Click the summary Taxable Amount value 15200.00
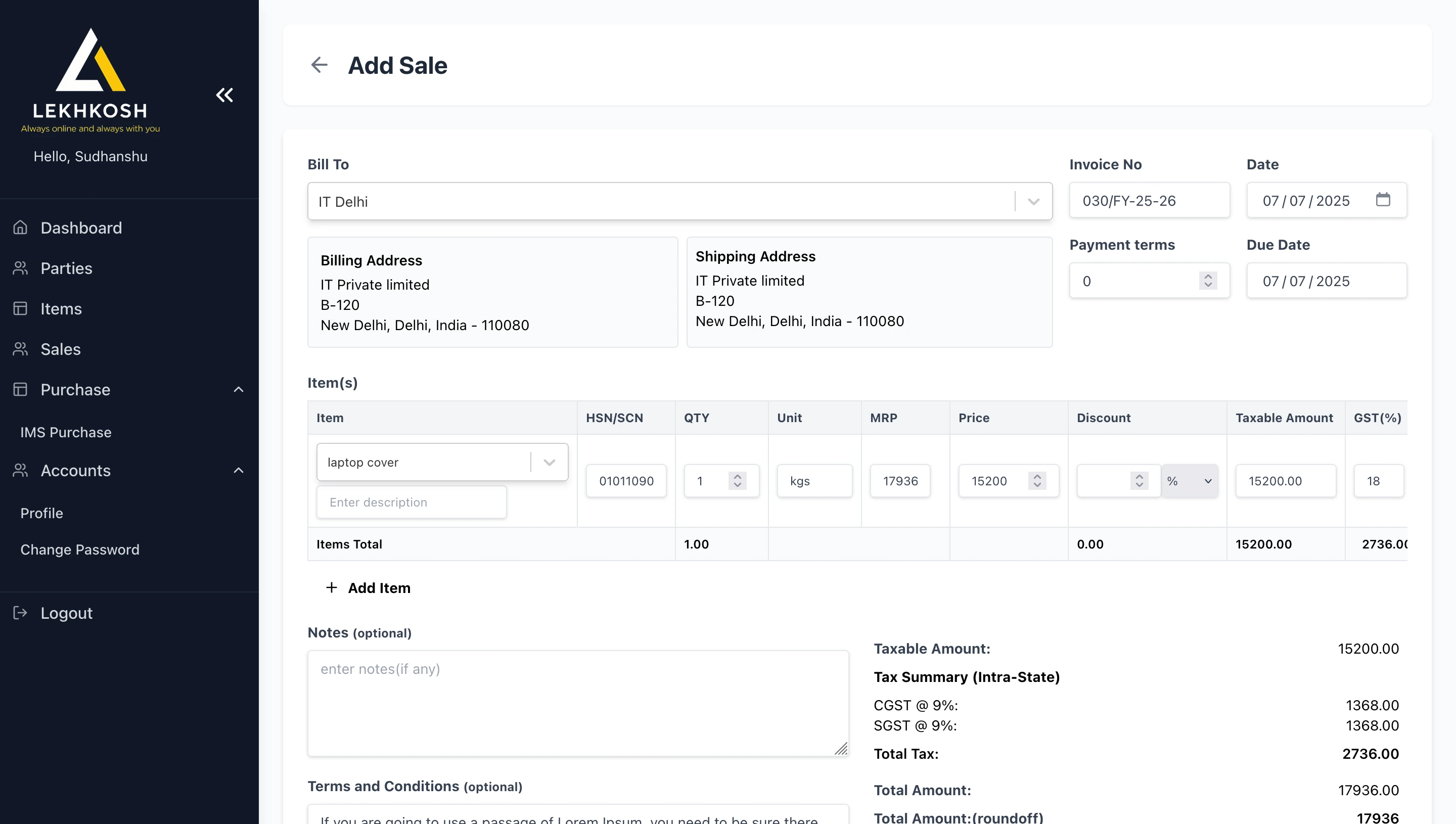The image size is (1456, 824). [1369, 649]
